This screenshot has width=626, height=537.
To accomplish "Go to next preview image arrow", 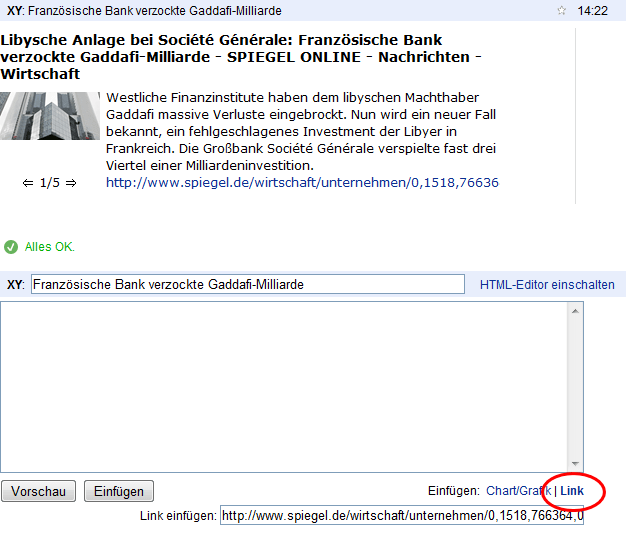I will tap(71, 183).
